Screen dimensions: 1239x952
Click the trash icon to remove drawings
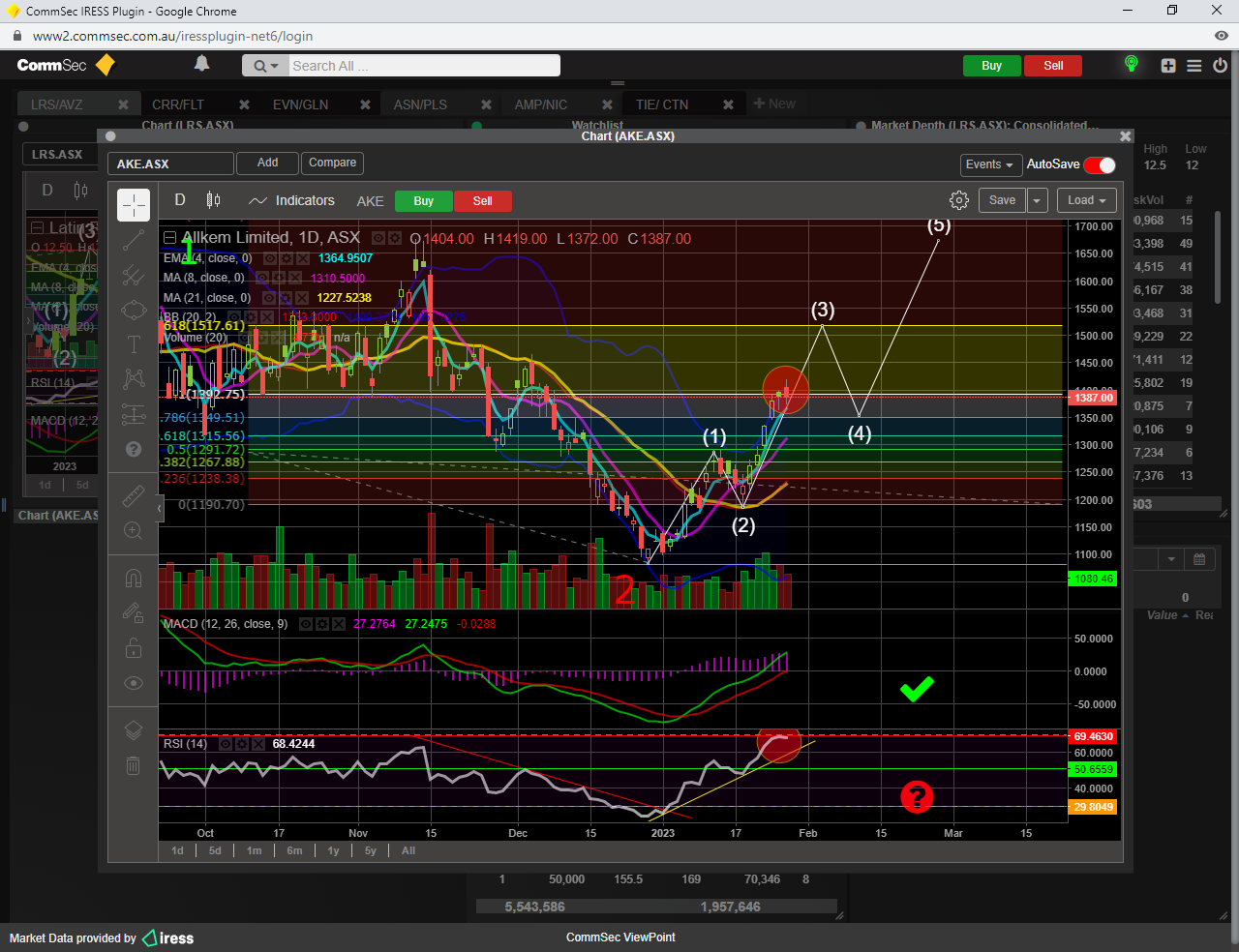coord(134,766)
